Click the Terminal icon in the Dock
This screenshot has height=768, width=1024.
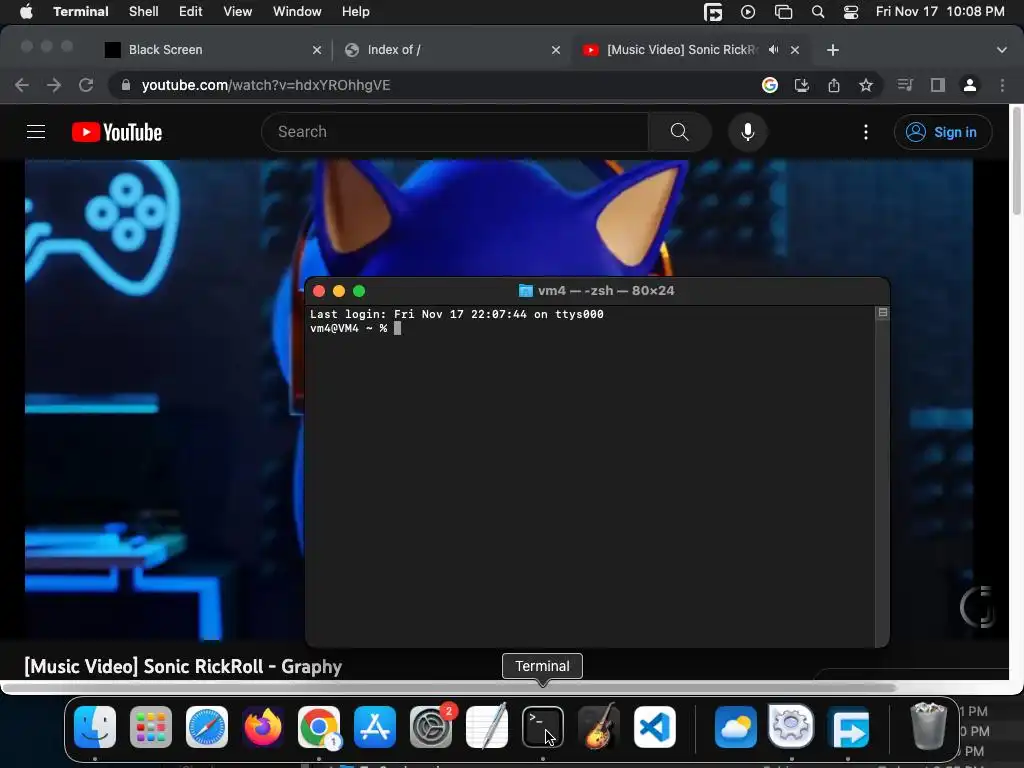[543, 727]
